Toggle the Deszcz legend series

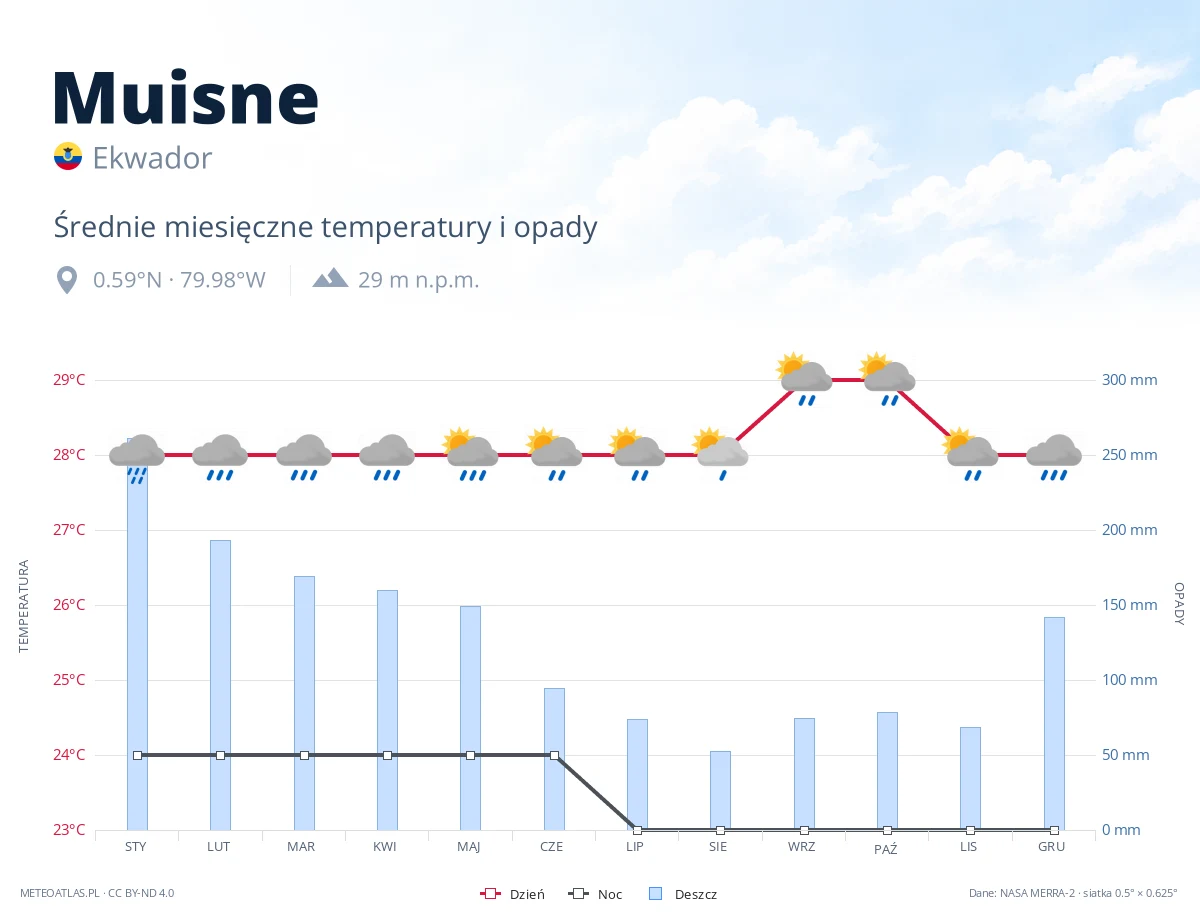tap(683, 894)
